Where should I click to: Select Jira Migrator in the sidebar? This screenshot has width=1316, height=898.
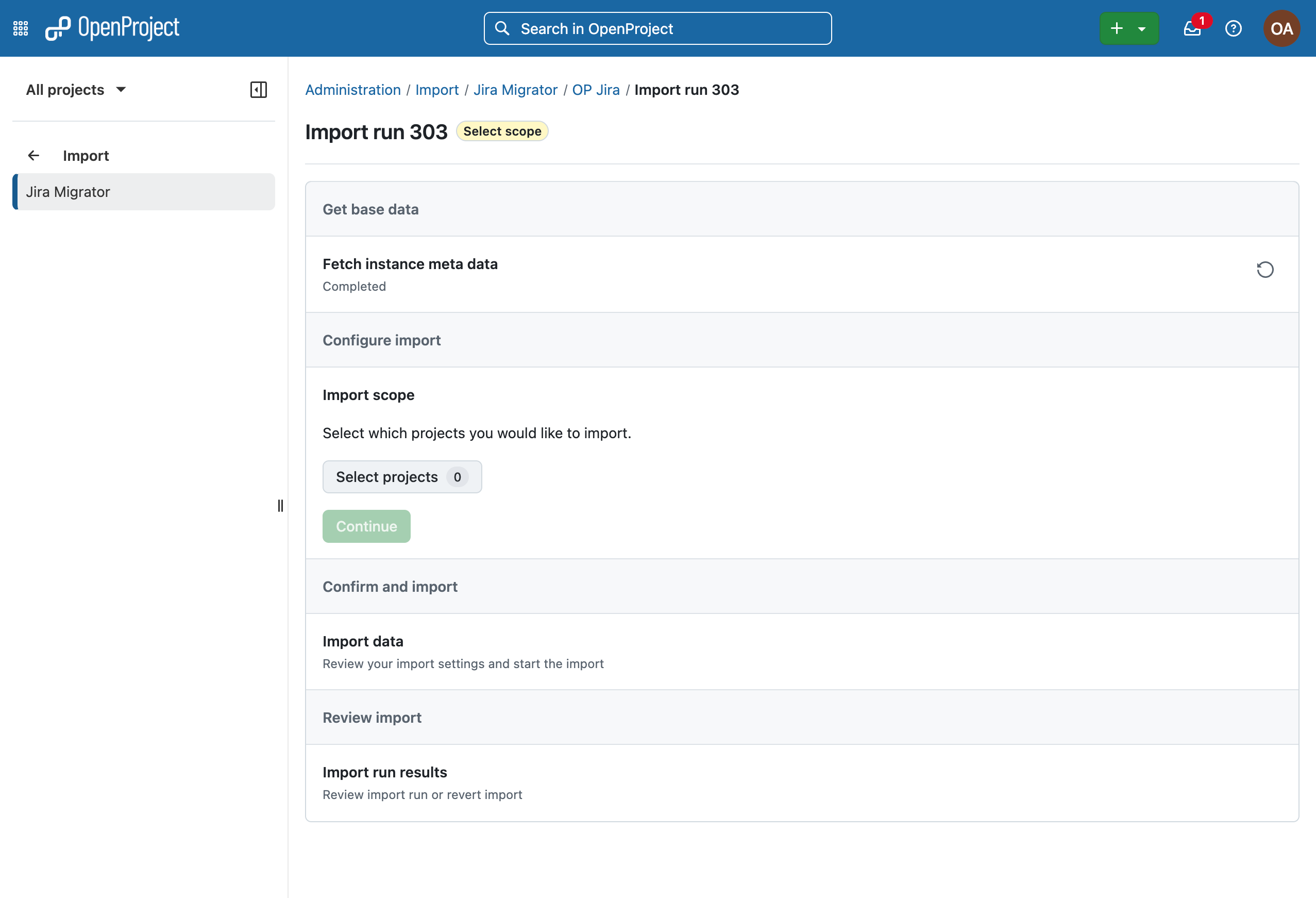[x=144, y=191]
